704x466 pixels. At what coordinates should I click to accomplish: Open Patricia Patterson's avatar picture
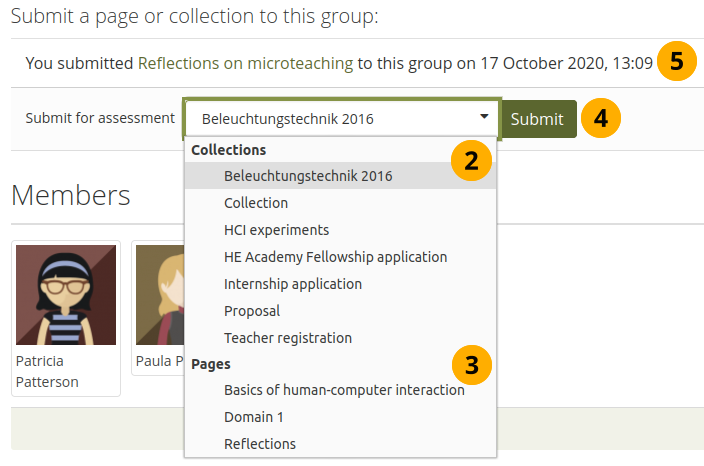click(x=66, y=294)
